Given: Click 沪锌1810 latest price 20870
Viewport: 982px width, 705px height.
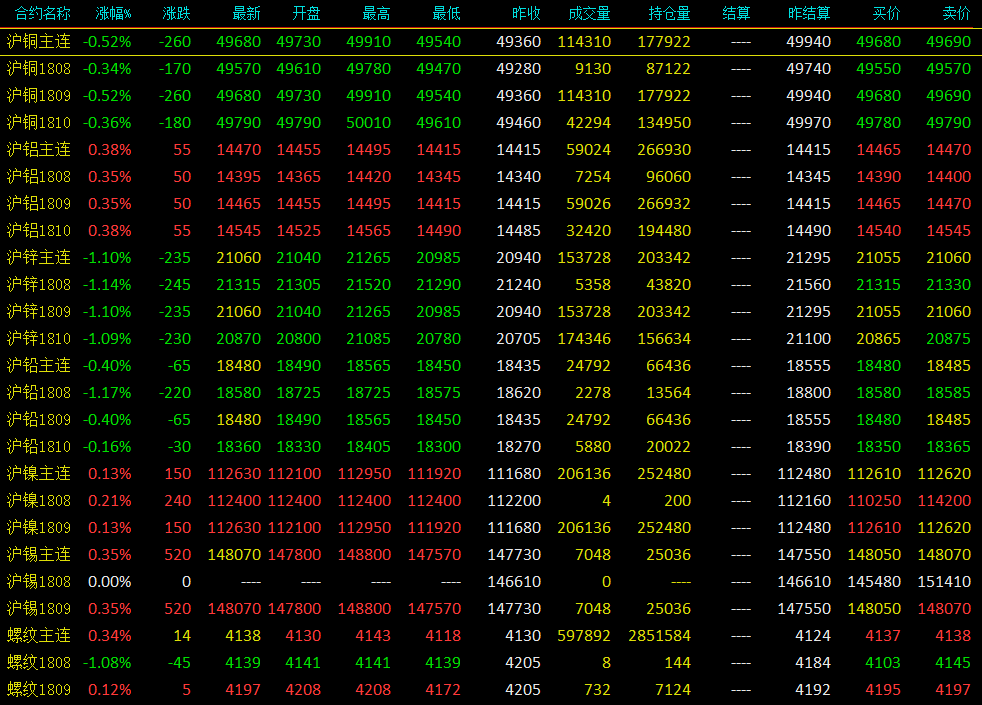Looking at the screenshot, I should [239, 339].
